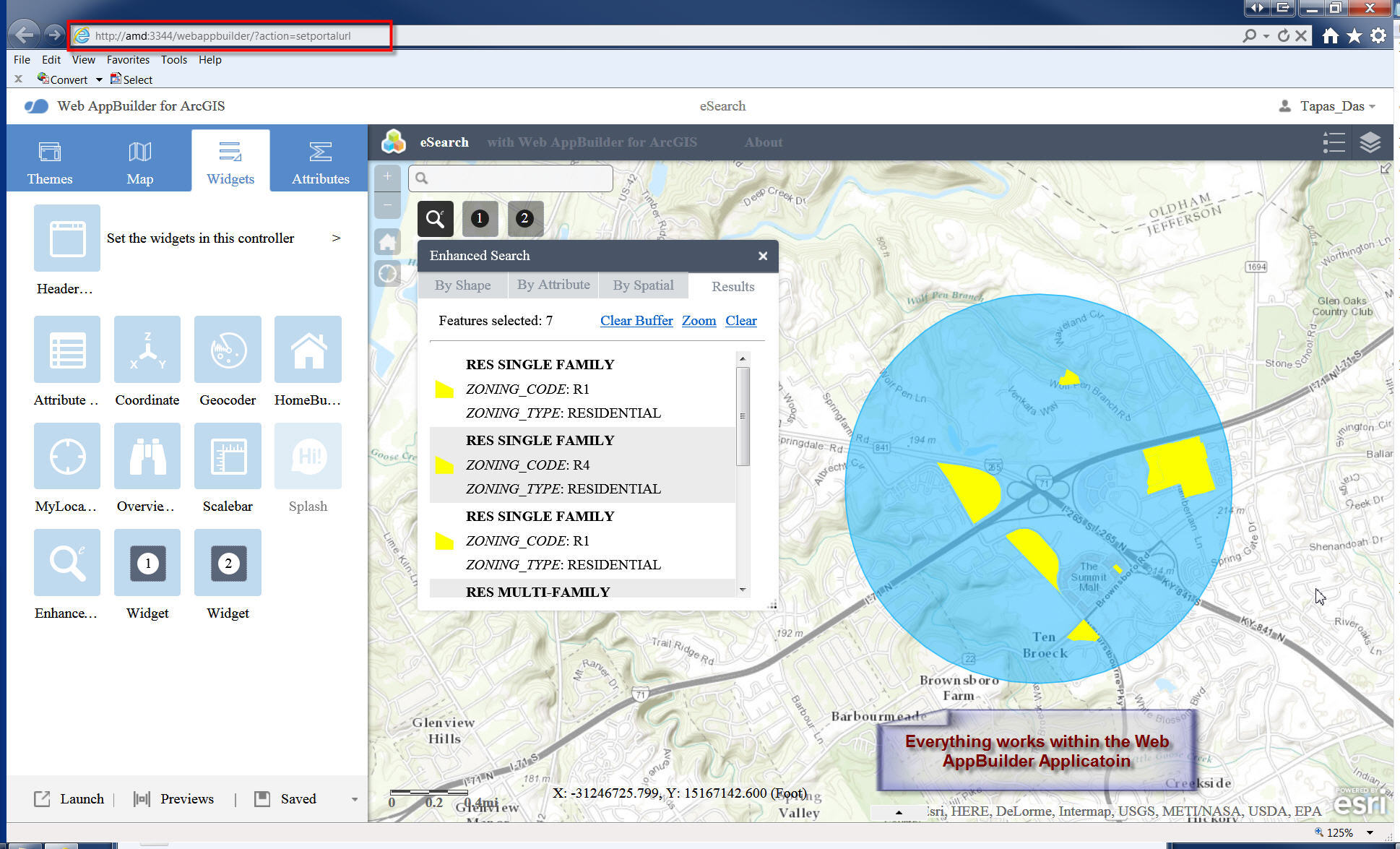Screen dimensions: 1400x849
Task: Click the results list scrollbar thumb
Action: click(x=743, y=416)
